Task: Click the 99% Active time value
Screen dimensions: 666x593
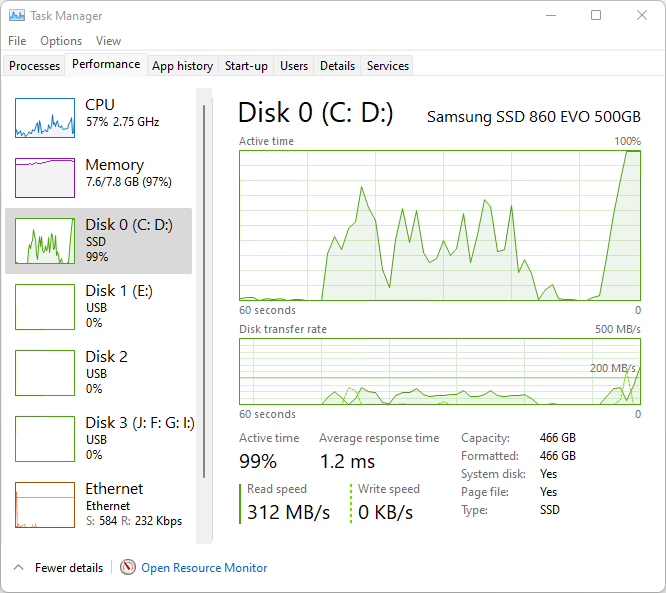Action: click(x=258, y=461)
